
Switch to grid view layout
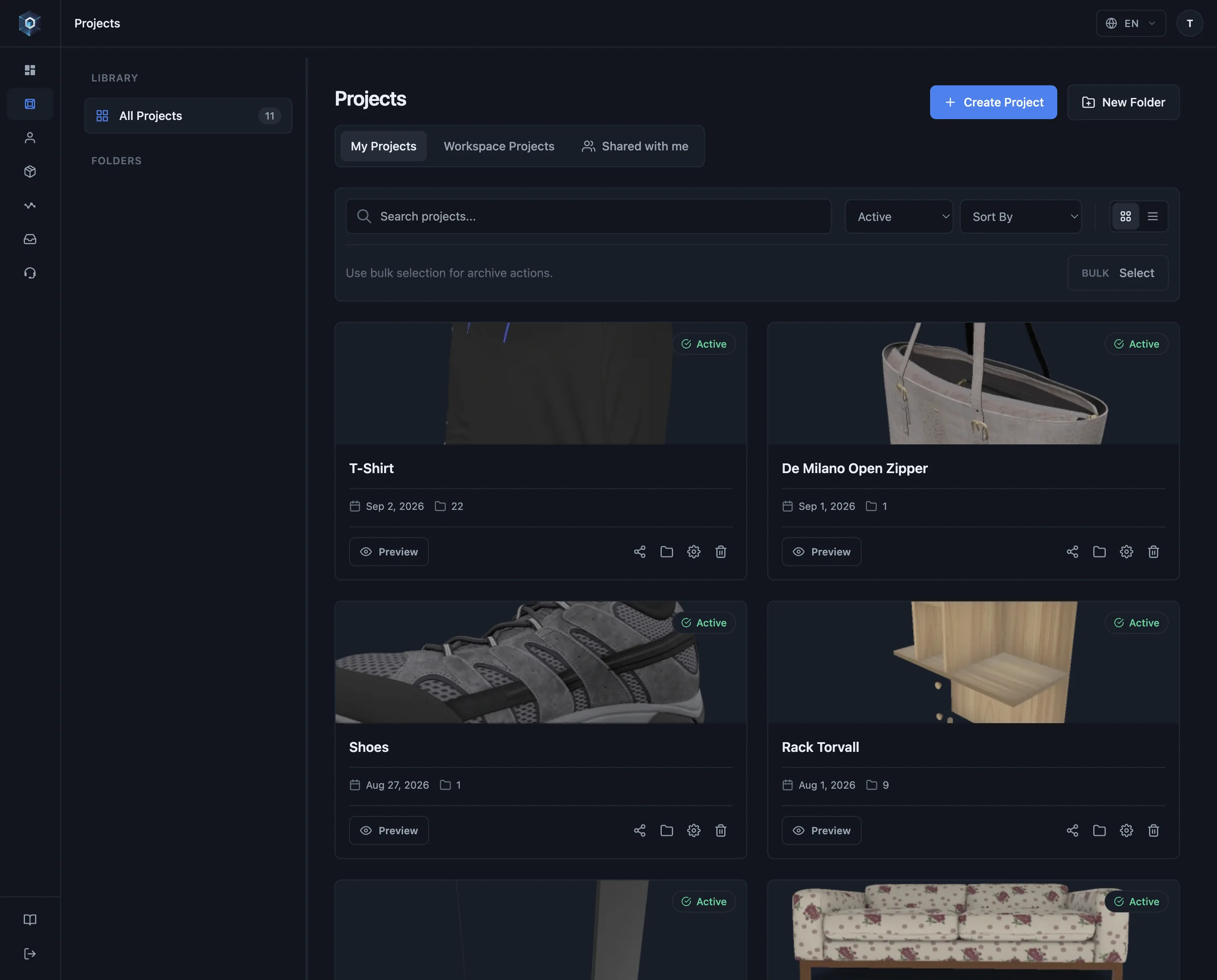click(x=1125, y=216)
